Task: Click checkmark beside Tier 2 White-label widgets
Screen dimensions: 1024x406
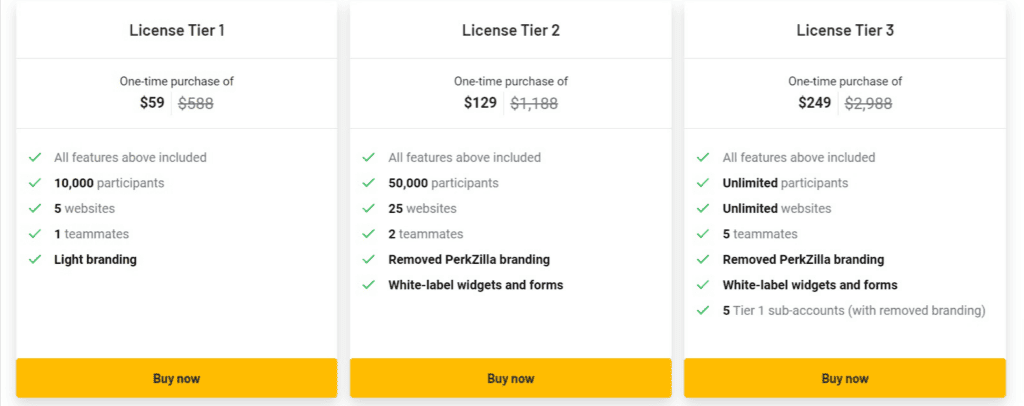Action: point(369,285)
